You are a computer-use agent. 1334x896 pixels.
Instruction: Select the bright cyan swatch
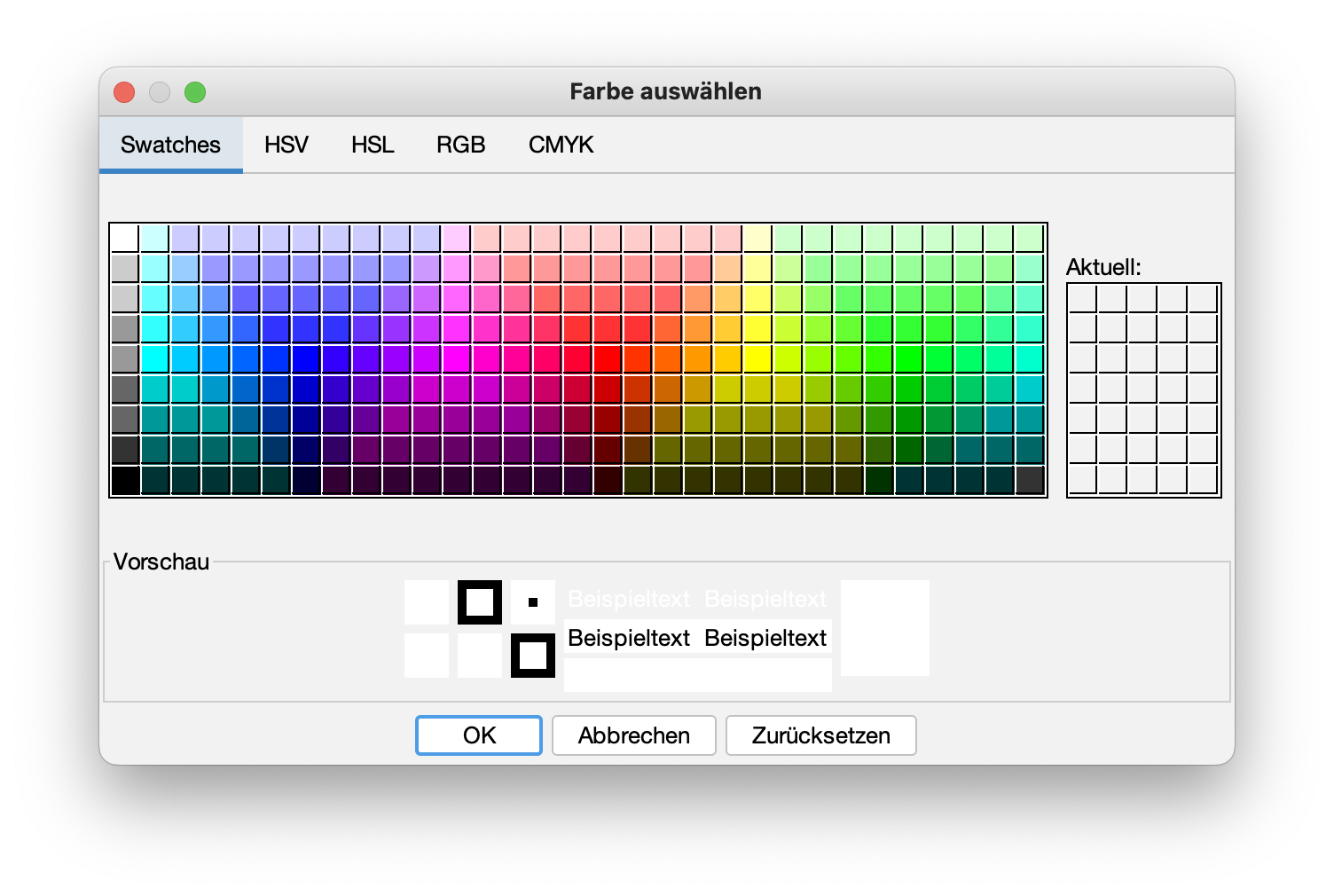point(155,359)
